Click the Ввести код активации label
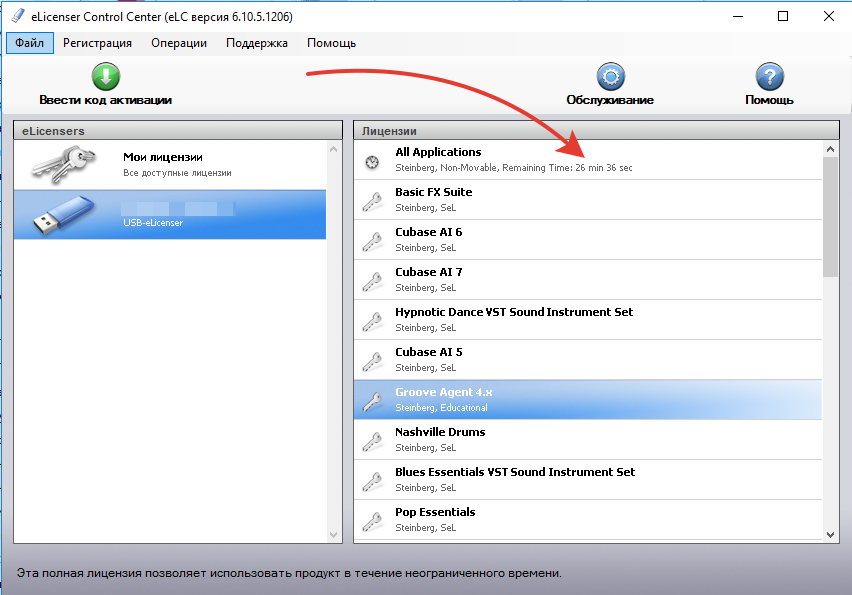The height and width of the screenshot is (595, 852). pyautogui.click(x=105, y=100)
